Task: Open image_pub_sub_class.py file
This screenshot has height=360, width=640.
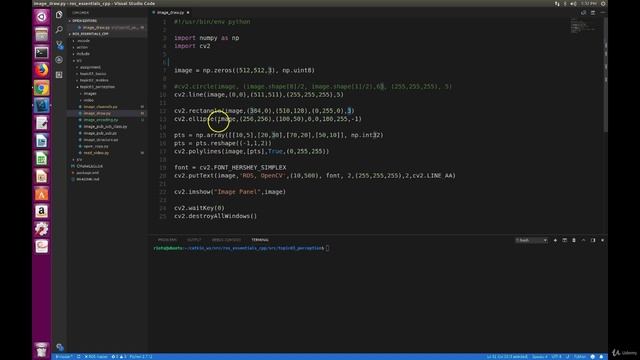Action: (105, 127)
